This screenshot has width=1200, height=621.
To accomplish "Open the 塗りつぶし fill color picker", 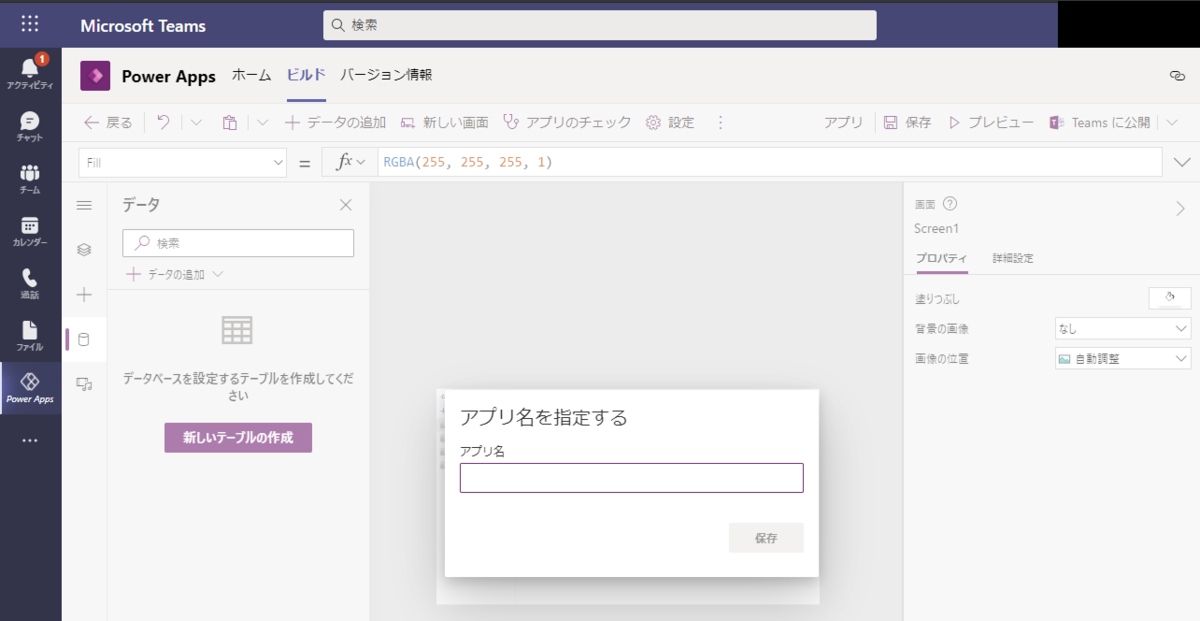I will click(1169, 297).
